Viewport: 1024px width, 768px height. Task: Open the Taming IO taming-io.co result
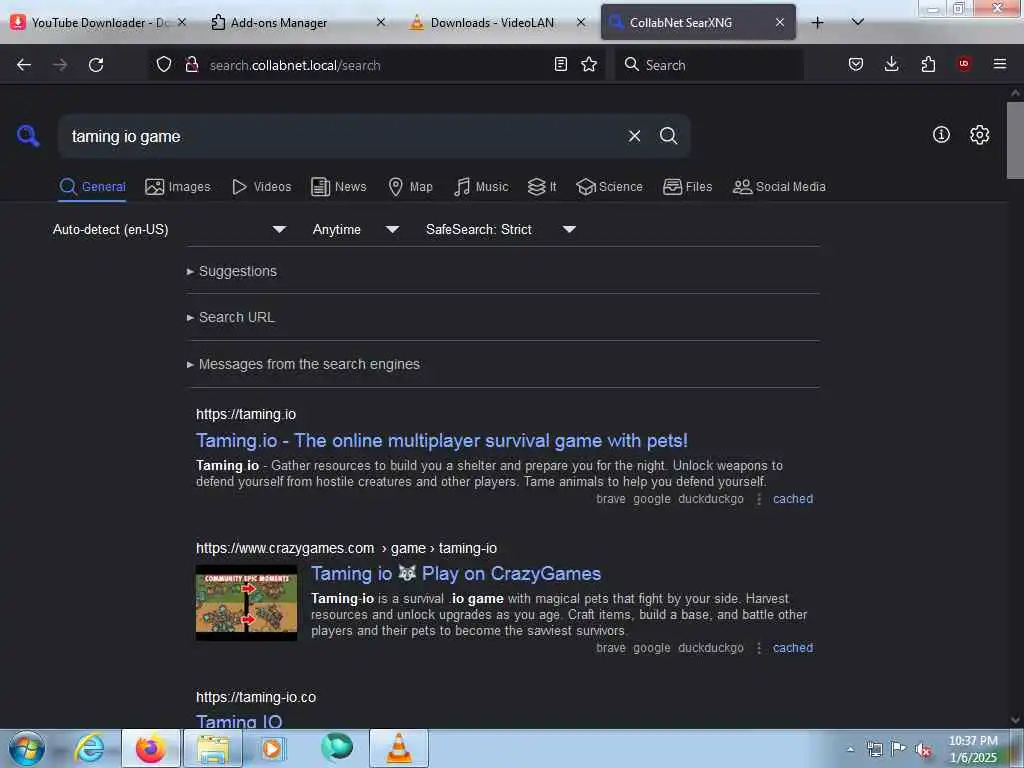239,721
